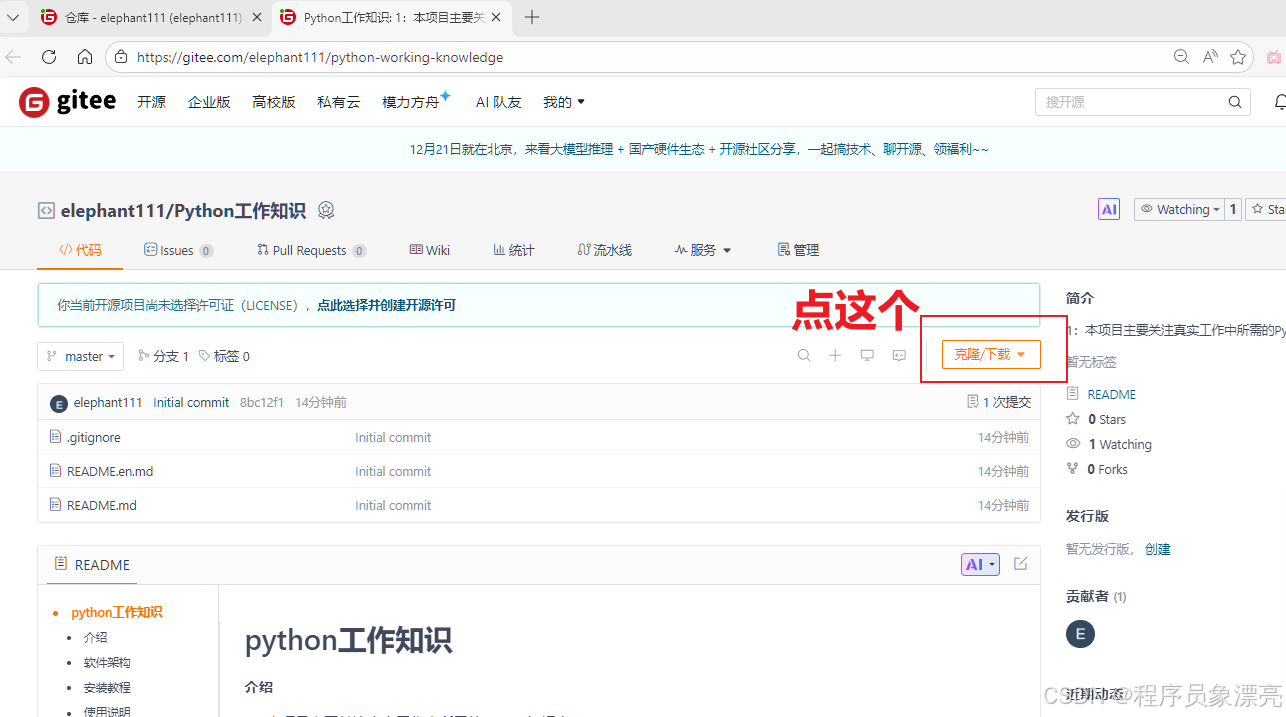This screenshot has height=717, width=1286.
Task: Click the comment bubble icon in toolbar
Action: pos(899,355)
